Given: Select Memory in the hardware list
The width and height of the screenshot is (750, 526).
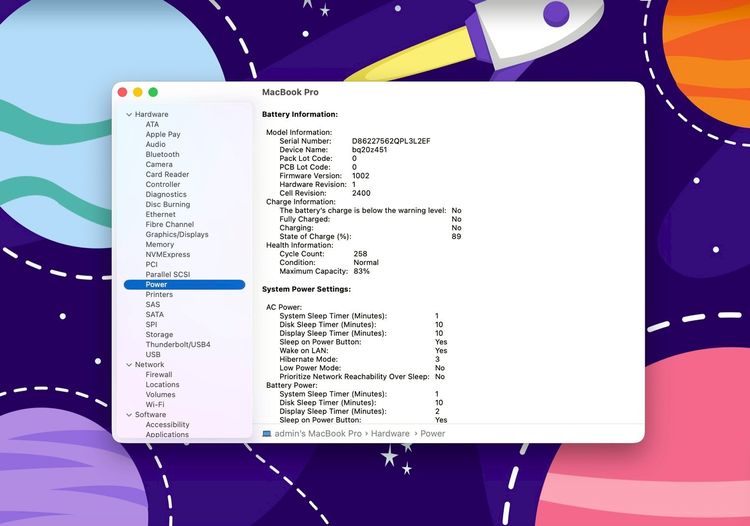Looking at the screenshot, I should pyautogui.click(x=159, y=245).
